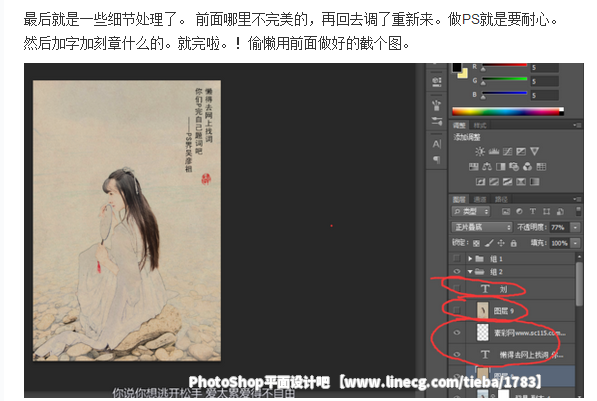Add a Photo Filter adjustment layer
Image resolution: width=597 pixels, height=401 pixels.
(514, 166)
